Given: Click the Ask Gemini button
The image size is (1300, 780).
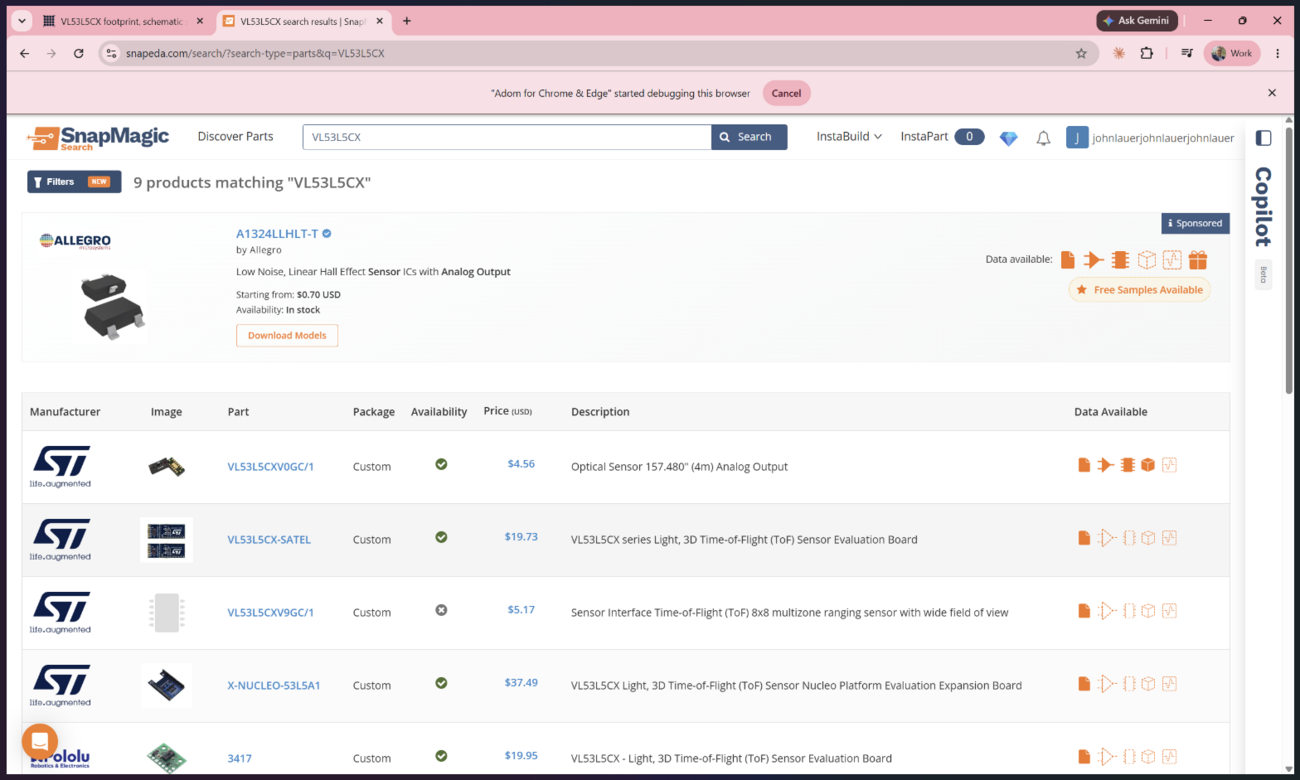Looking at the screenshot, I should coord(1137,20).
